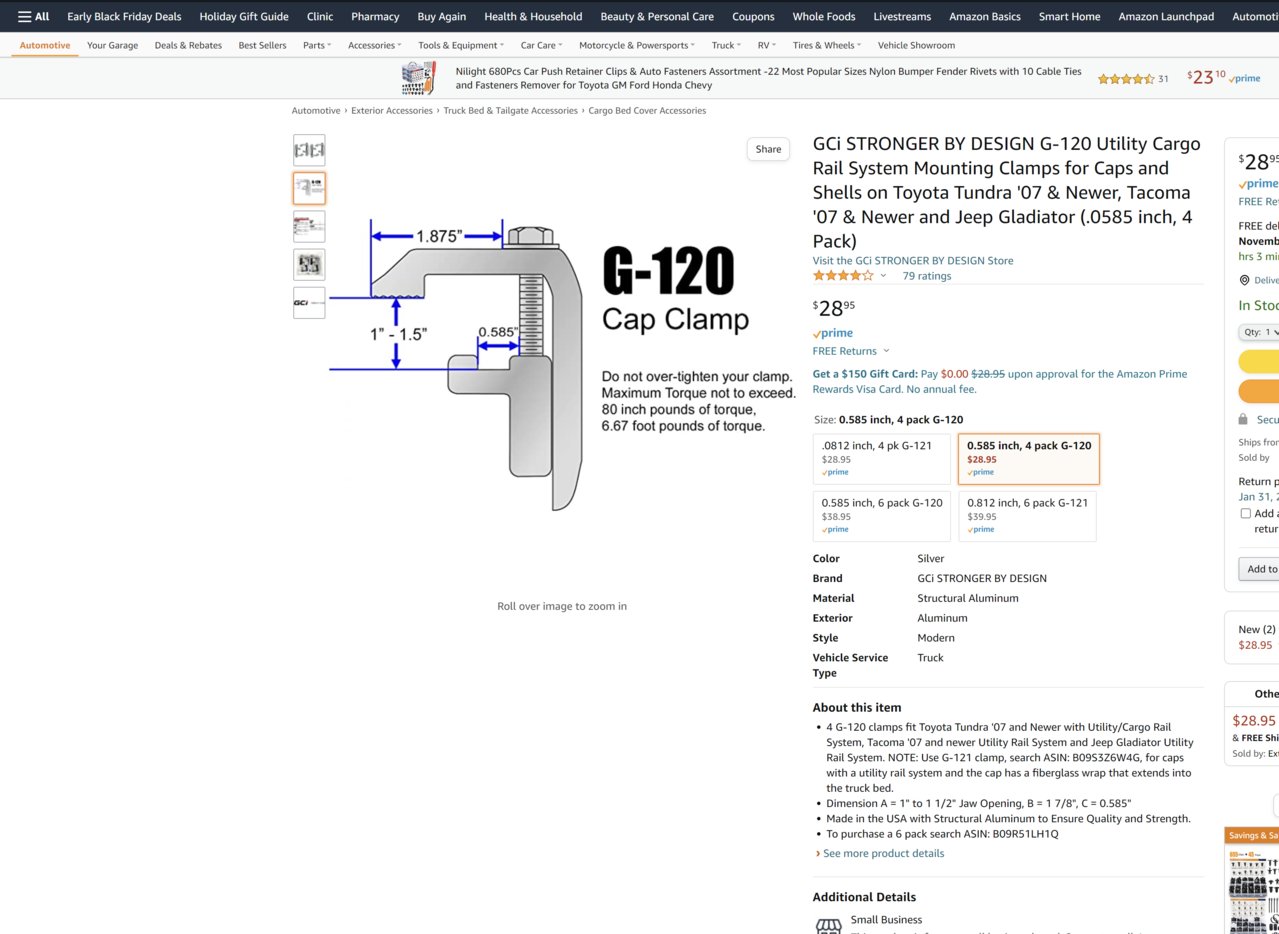Open Whole Foods in the top nav

click(824, 16)
